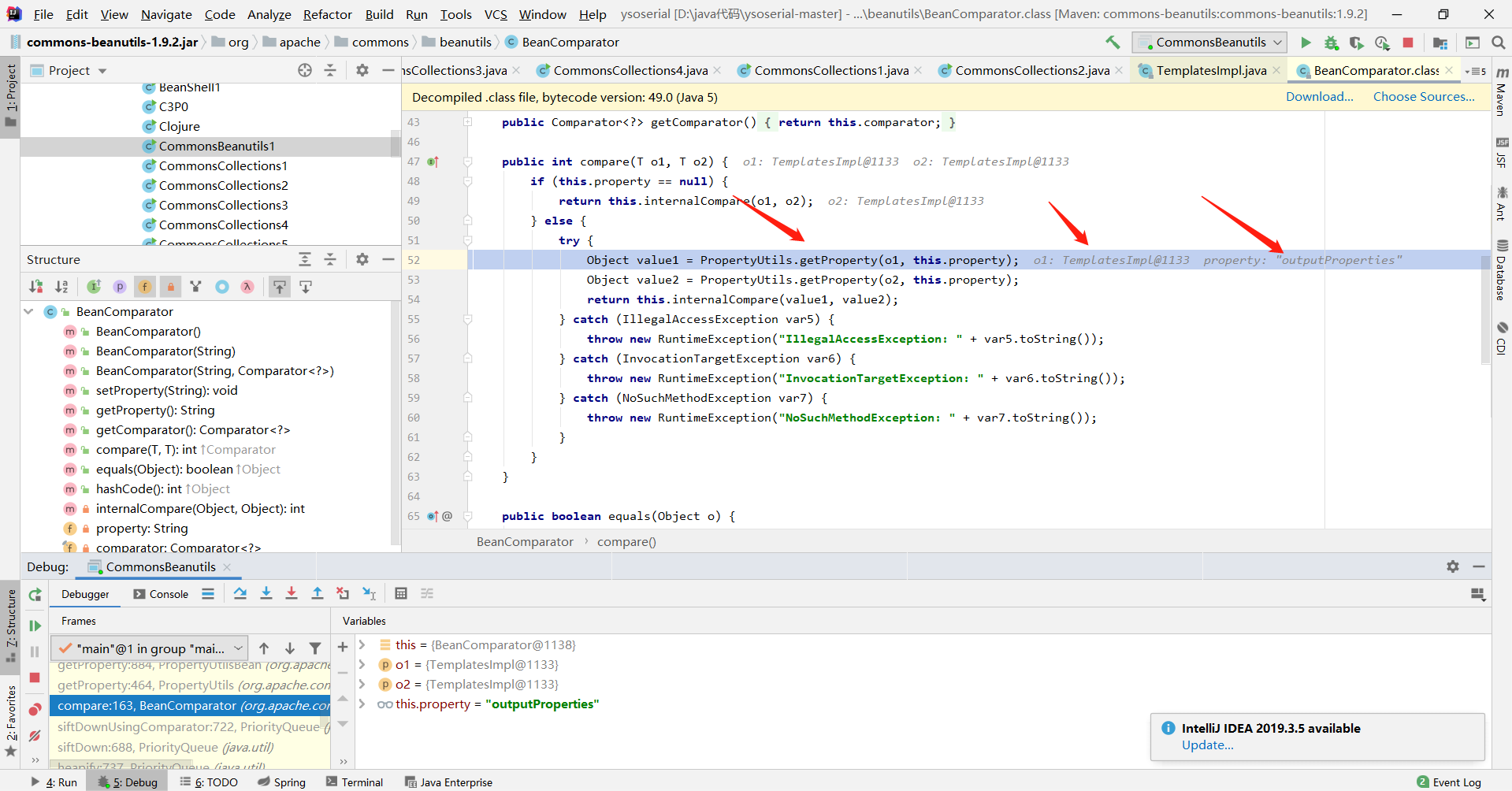This screenshot has width=1512, height=791.
Task: Toggle Mute Breakpoints in debug sidebar
Action: point(35,736)
